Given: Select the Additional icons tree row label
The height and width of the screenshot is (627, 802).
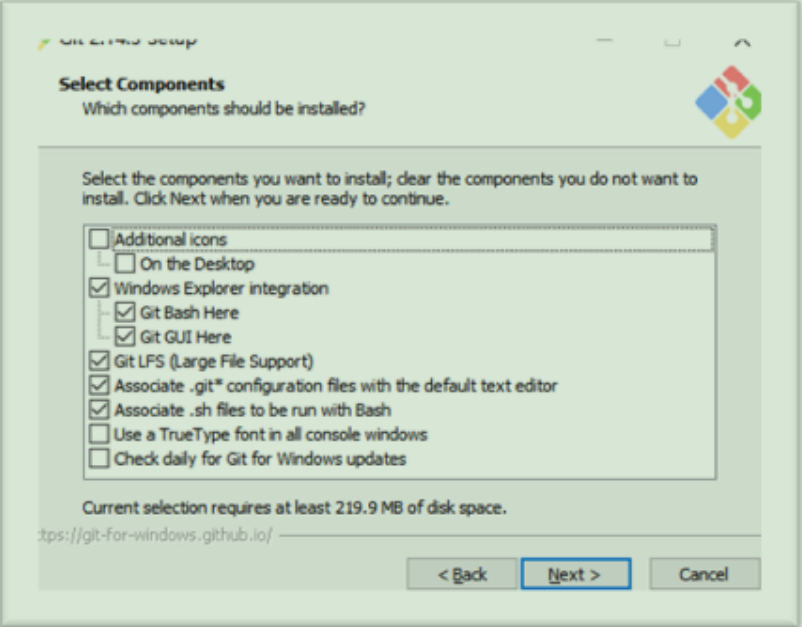Looking at the screenshot, I should tap(170, 239).
